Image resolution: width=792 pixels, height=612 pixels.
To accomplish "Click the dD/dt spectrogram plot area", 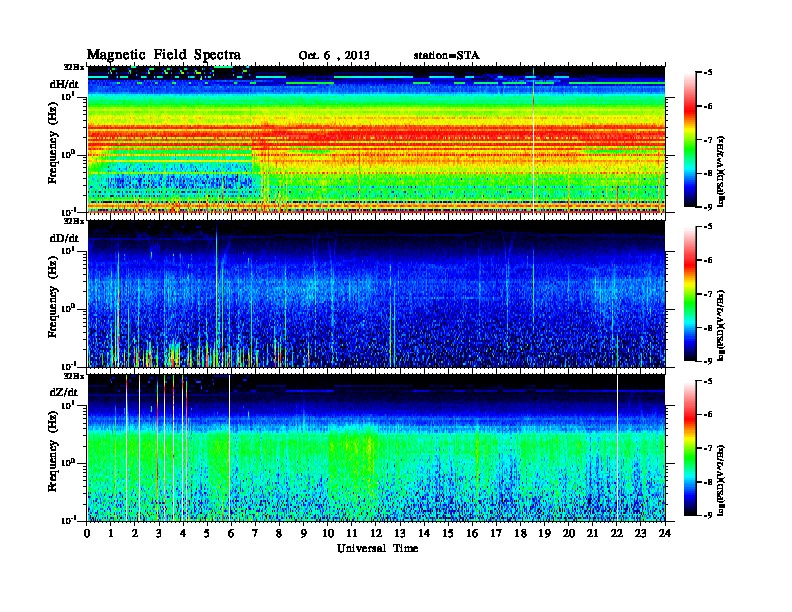I will [x=376, y=294].
